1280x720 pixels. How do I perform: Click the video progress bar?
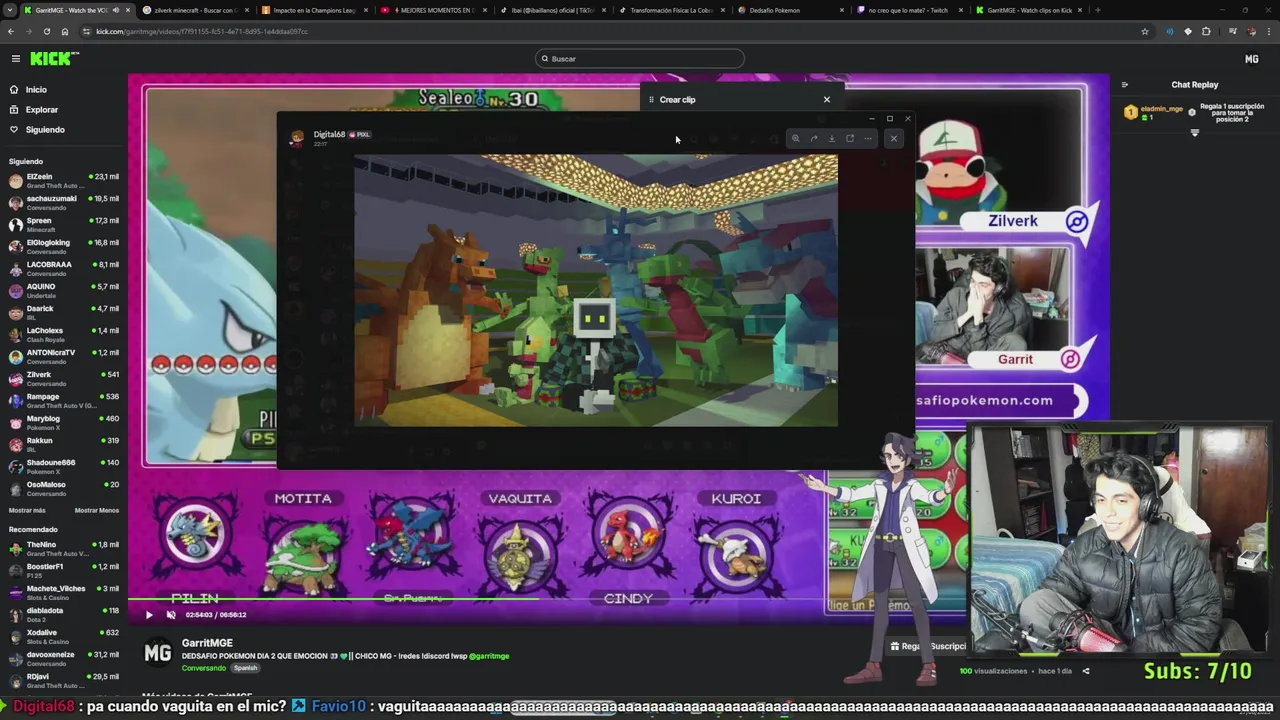pyautogui.click(x=618, y=601)
